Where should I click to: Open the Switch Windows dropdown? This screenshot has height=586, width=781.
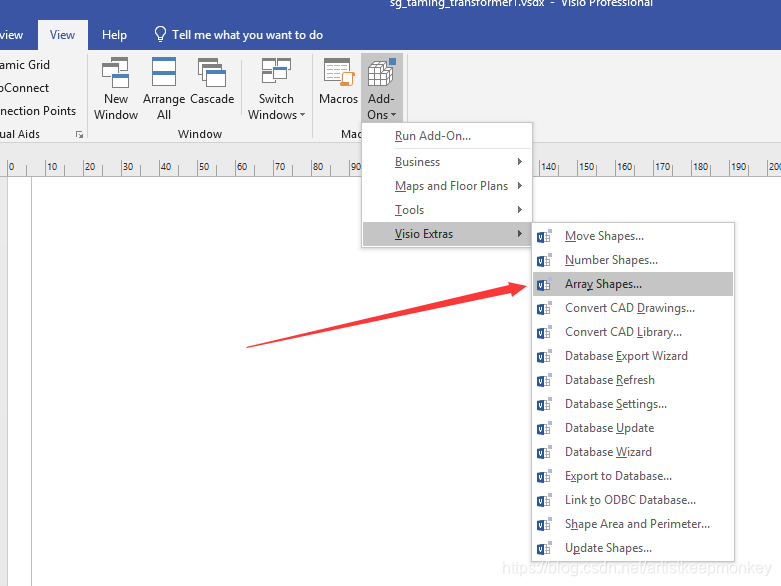click(x=276, y=90)
